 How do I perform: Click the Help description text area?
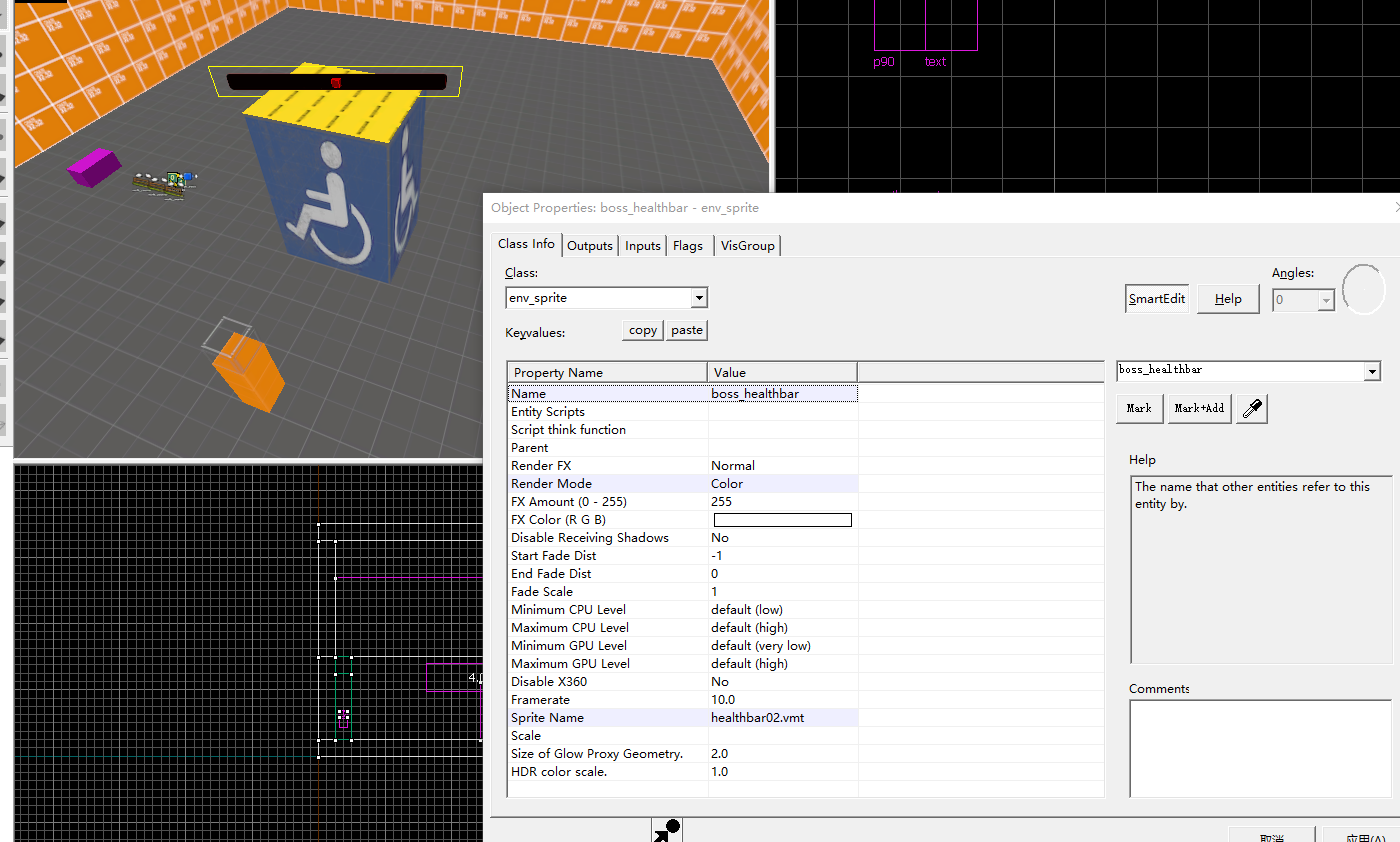click(1260, 570)
